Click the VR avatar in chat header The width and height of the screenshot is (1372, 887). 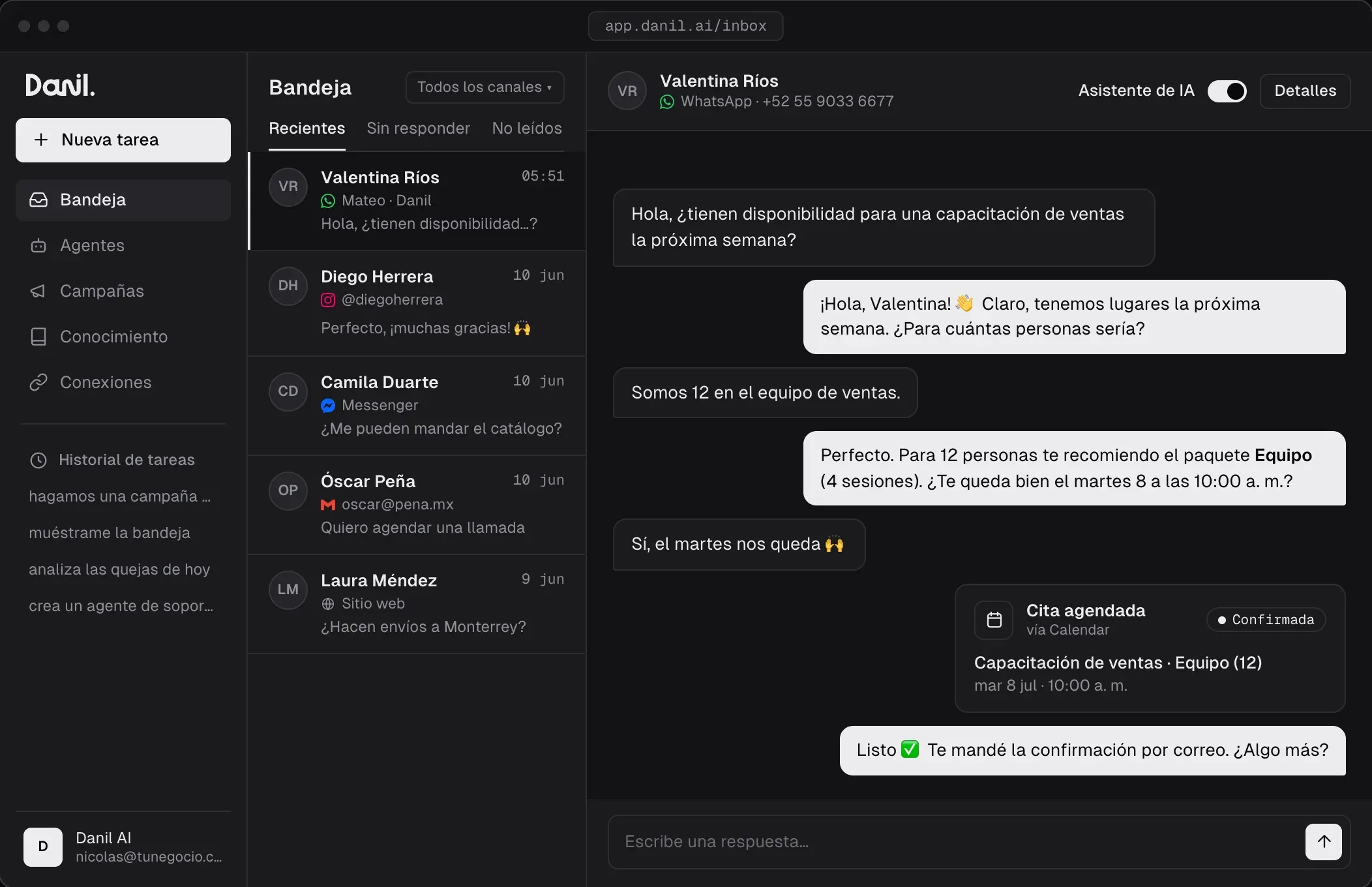pyautogui.click(x=627, y=91)
